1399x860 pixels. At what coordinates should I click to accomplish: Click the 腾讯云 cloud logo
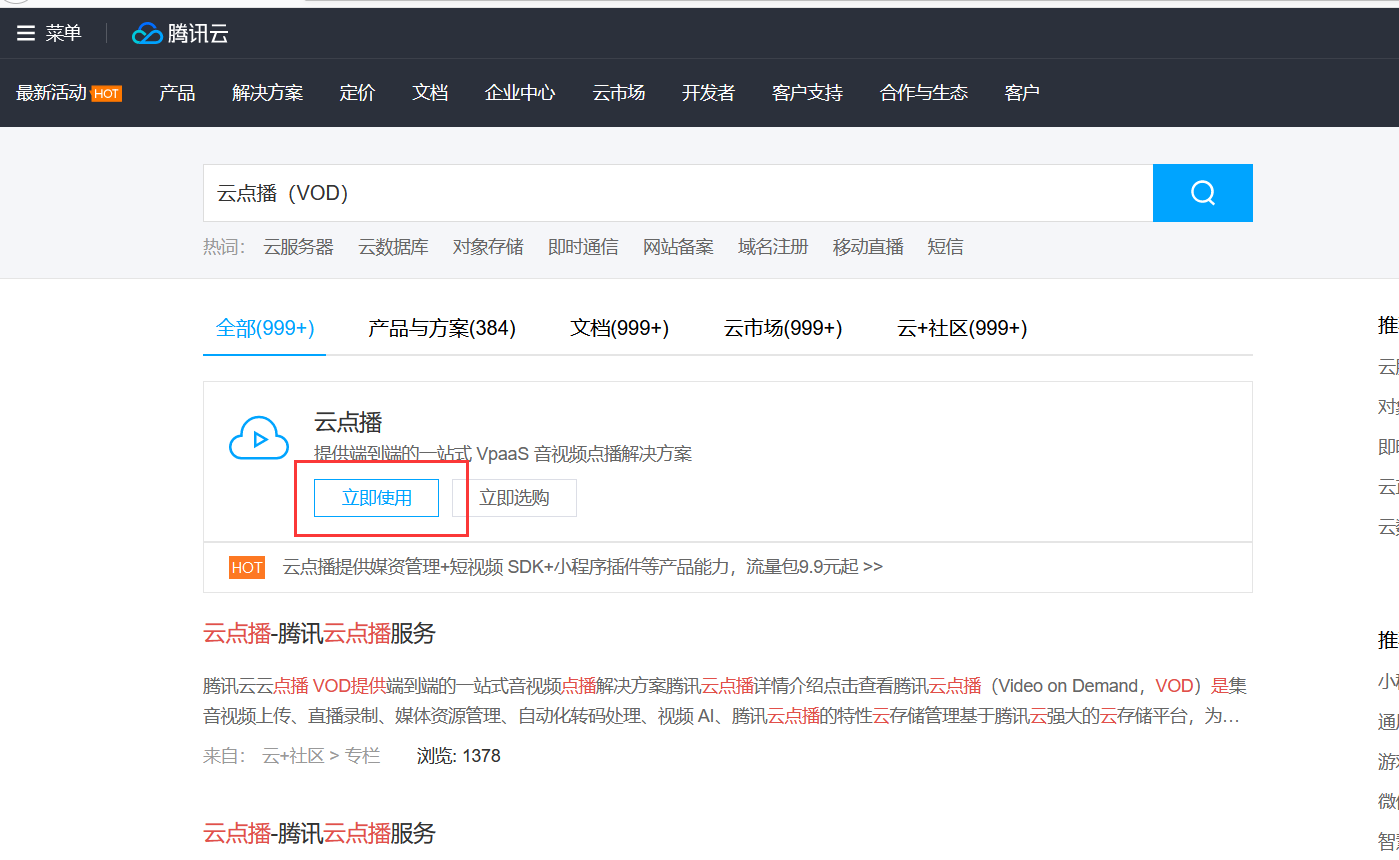click(x=147, y=34)
